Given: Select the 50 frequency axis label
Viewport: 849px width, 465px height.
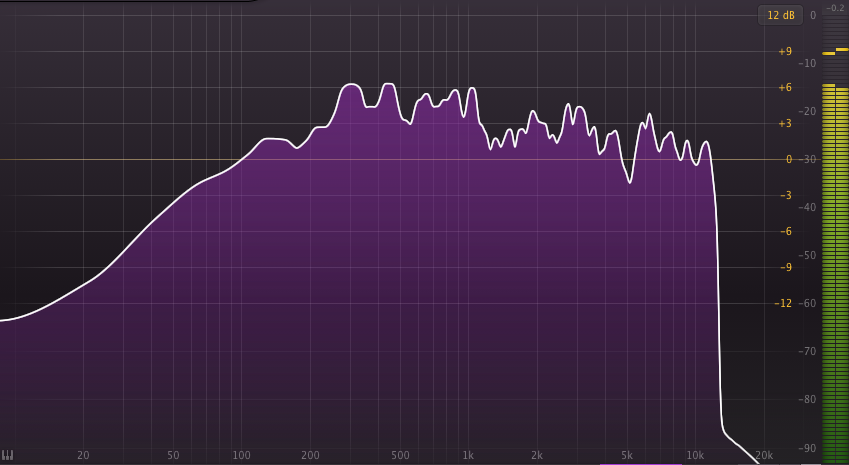Looking at the screenshot, I should coord(173,455).
